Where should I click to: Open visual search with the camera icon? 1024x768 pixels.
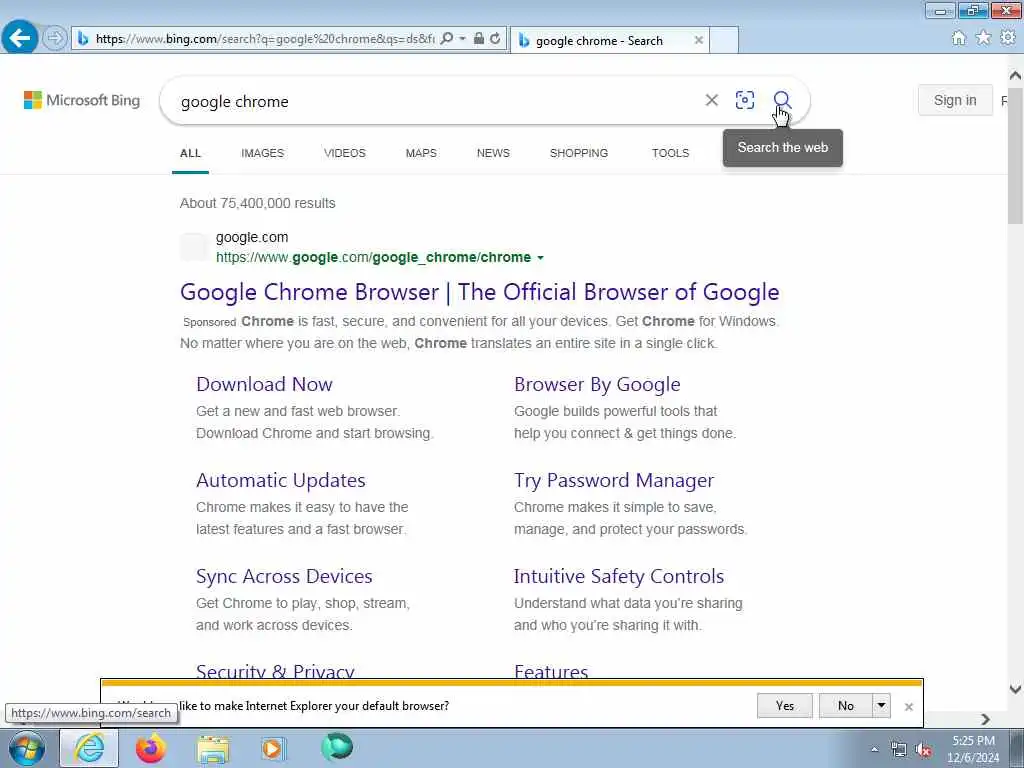pyautogui.click(x=744, y=100)
